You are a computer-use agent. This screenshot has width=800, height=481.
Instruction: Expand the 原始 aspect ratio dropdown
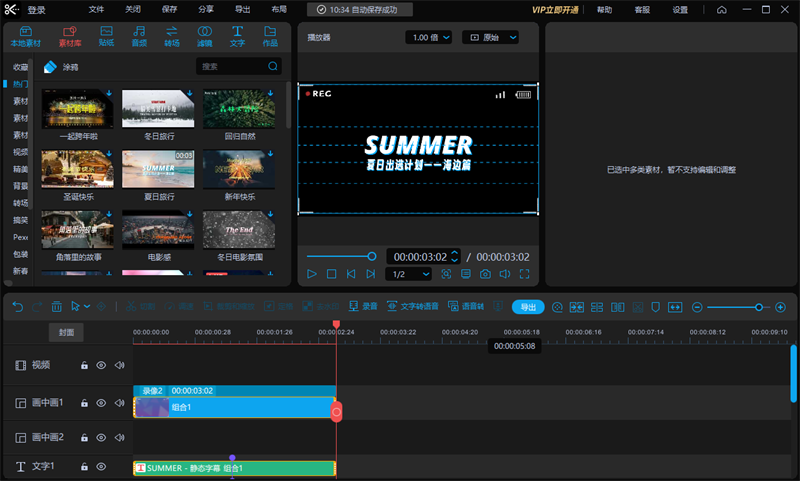(x=498, y=37)
